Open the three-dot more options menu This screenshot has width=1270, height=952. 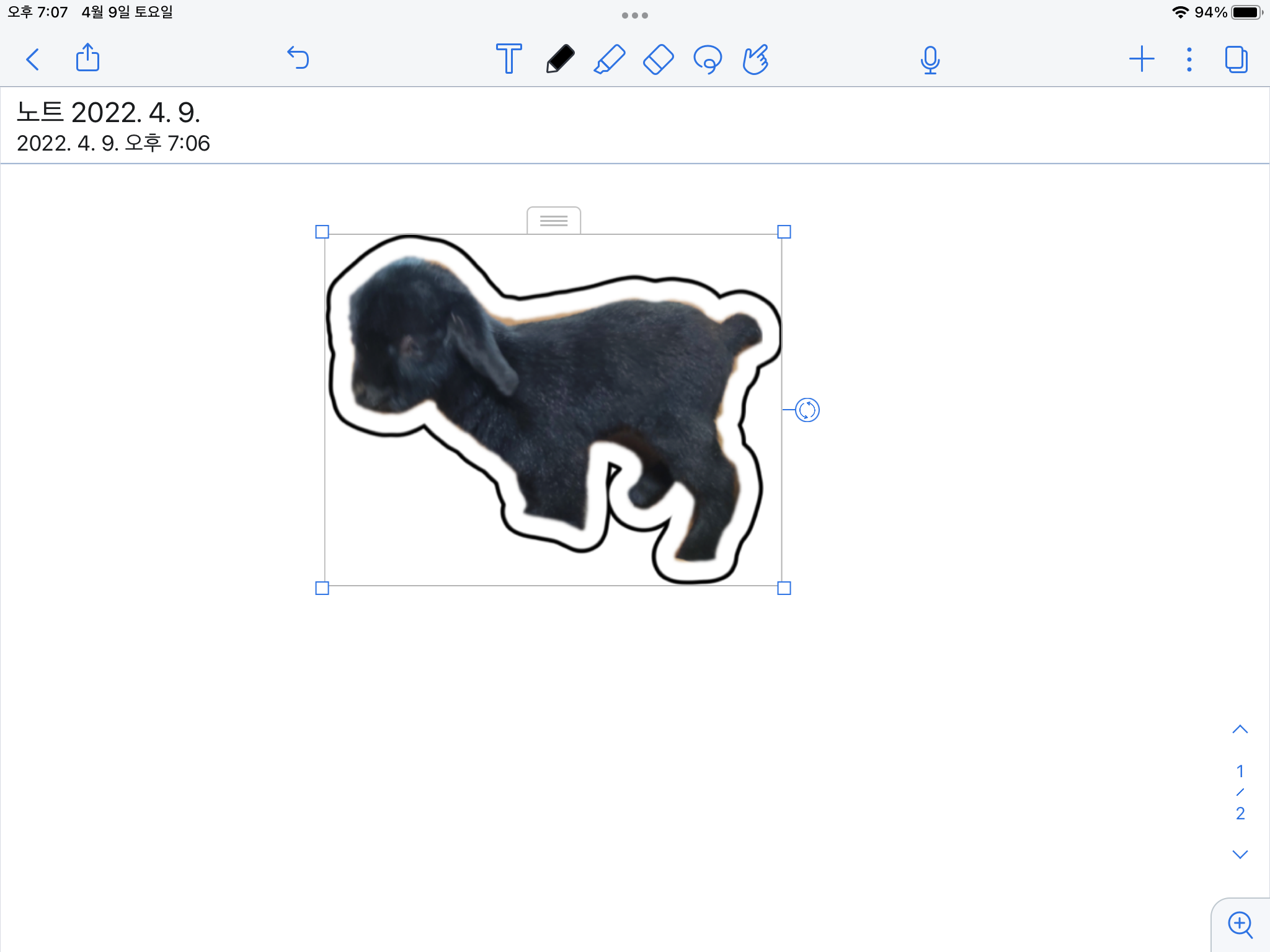pos(1189,59)
